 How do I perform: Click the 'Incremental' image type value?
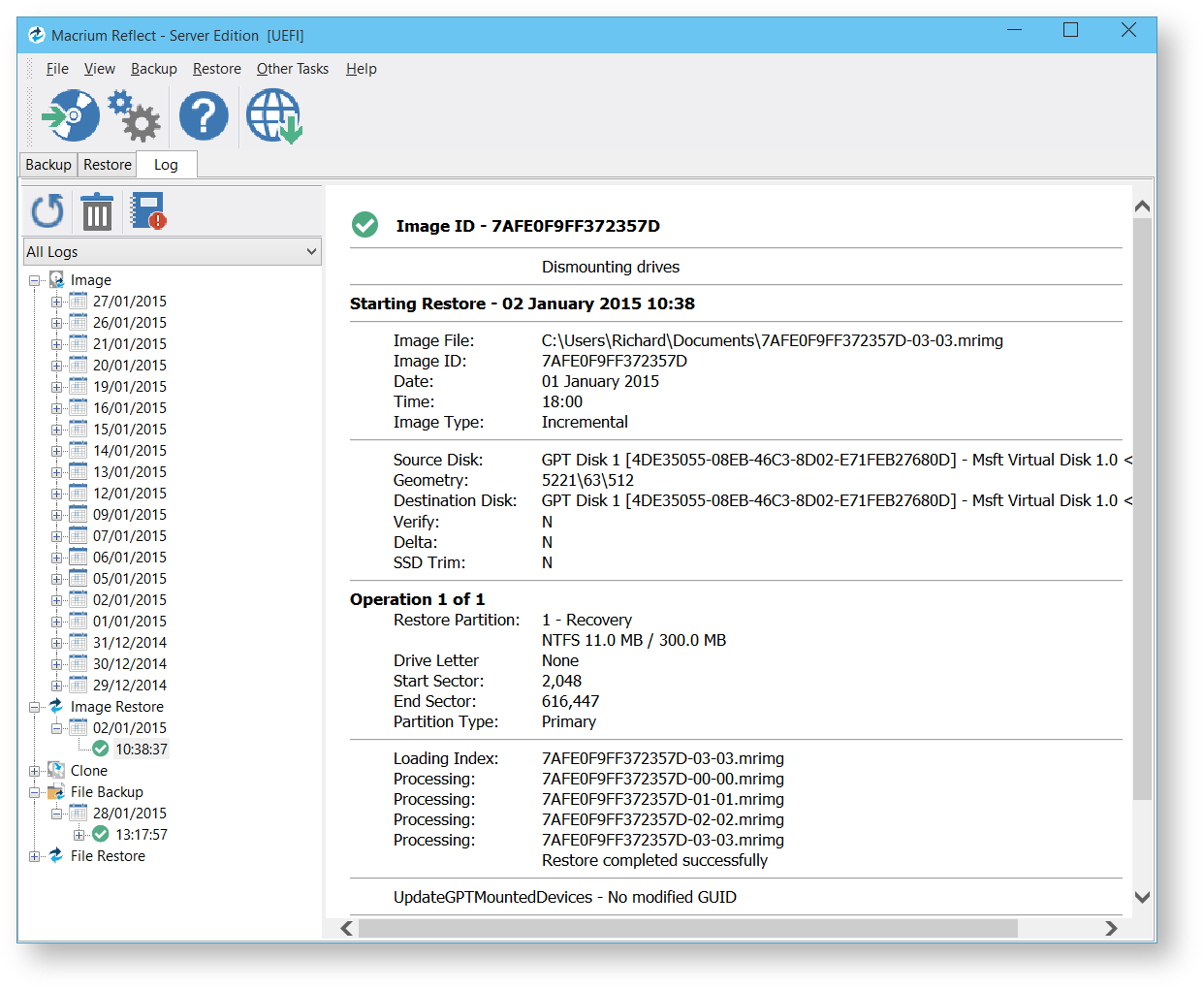tap(585, 422)
